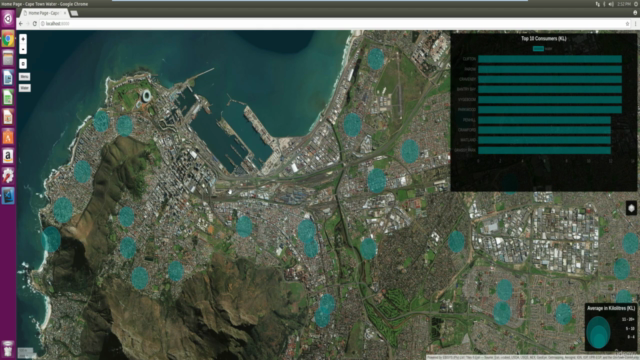Select the MAITLAND bar in the chart

click(544, 140)
